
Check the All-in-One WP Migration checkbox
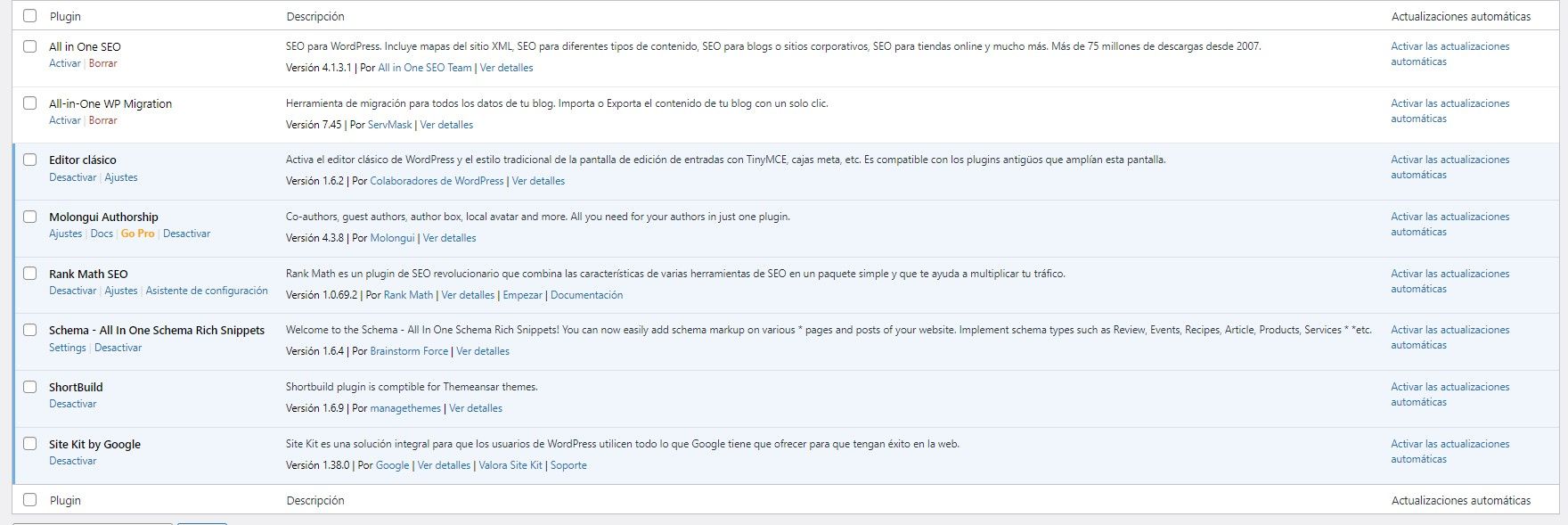pos(30,103)
